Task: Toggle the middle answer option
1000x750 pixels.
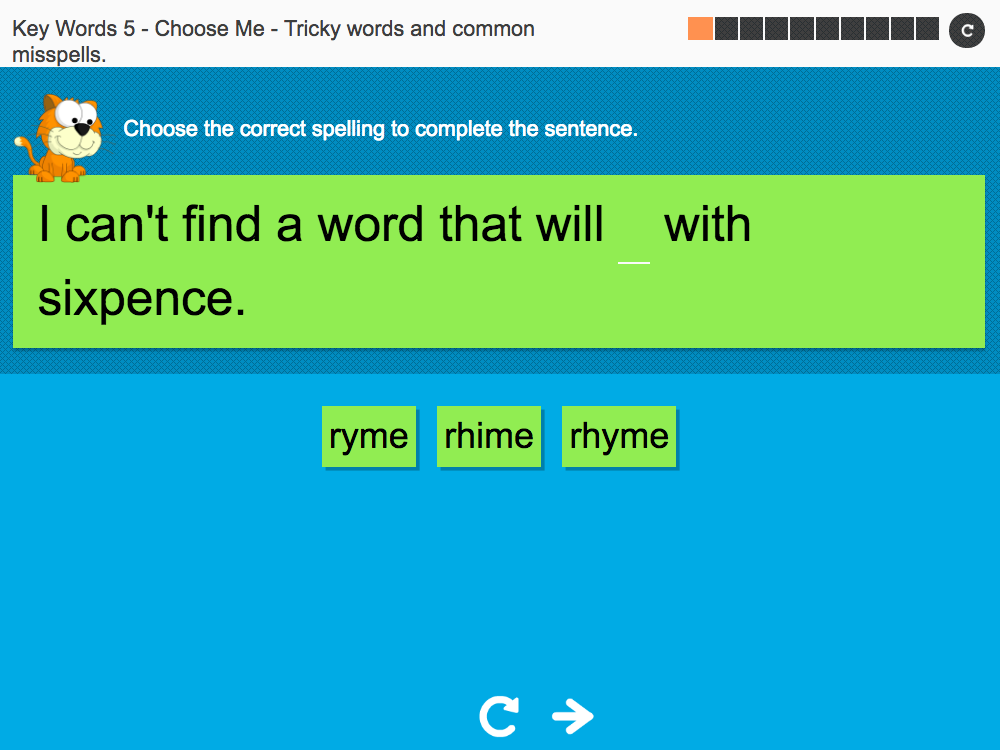Action: point(488,435)
